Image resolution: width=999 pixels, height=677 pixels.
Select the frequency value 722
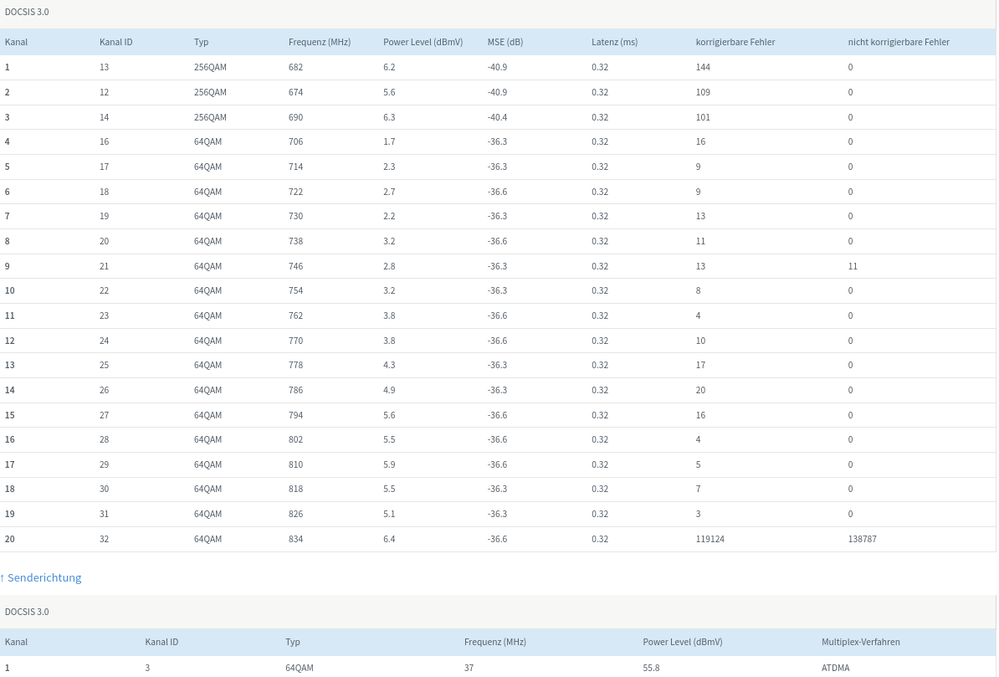pos(296,192)
